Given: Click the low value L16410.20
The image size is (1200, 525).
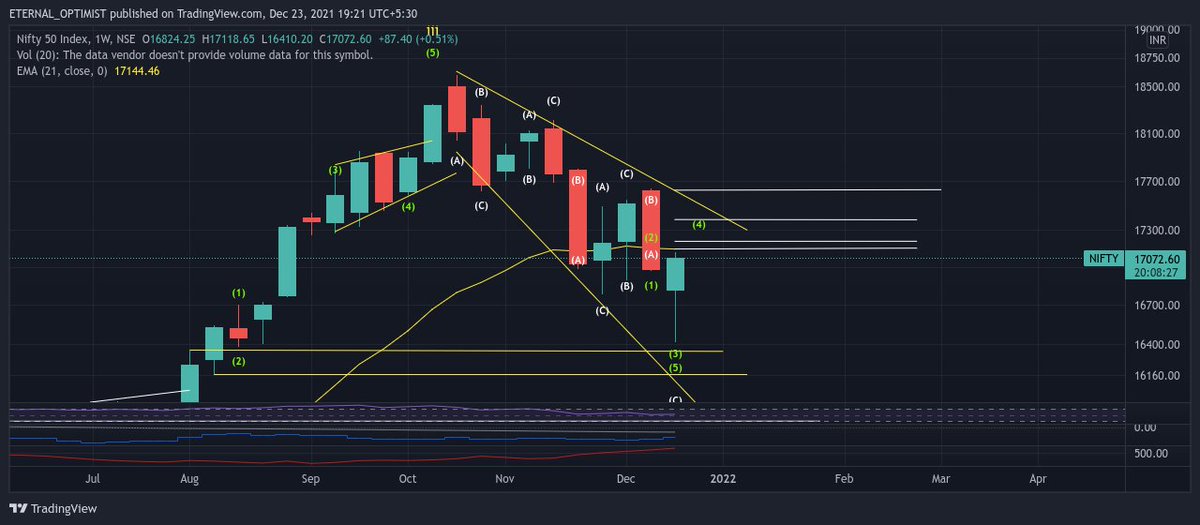Looking at the screenshot, I should [285, 40].
